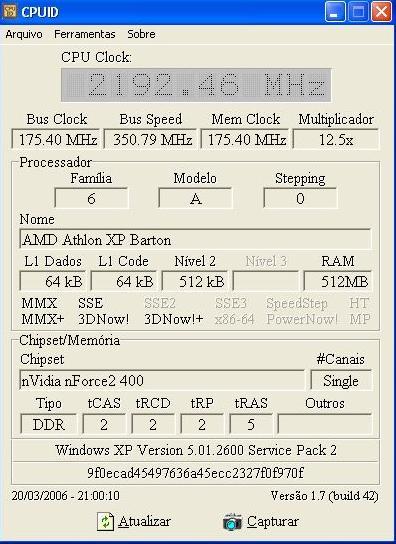
Task: Click the L1 Code 64 kB field
Action: 124,281
